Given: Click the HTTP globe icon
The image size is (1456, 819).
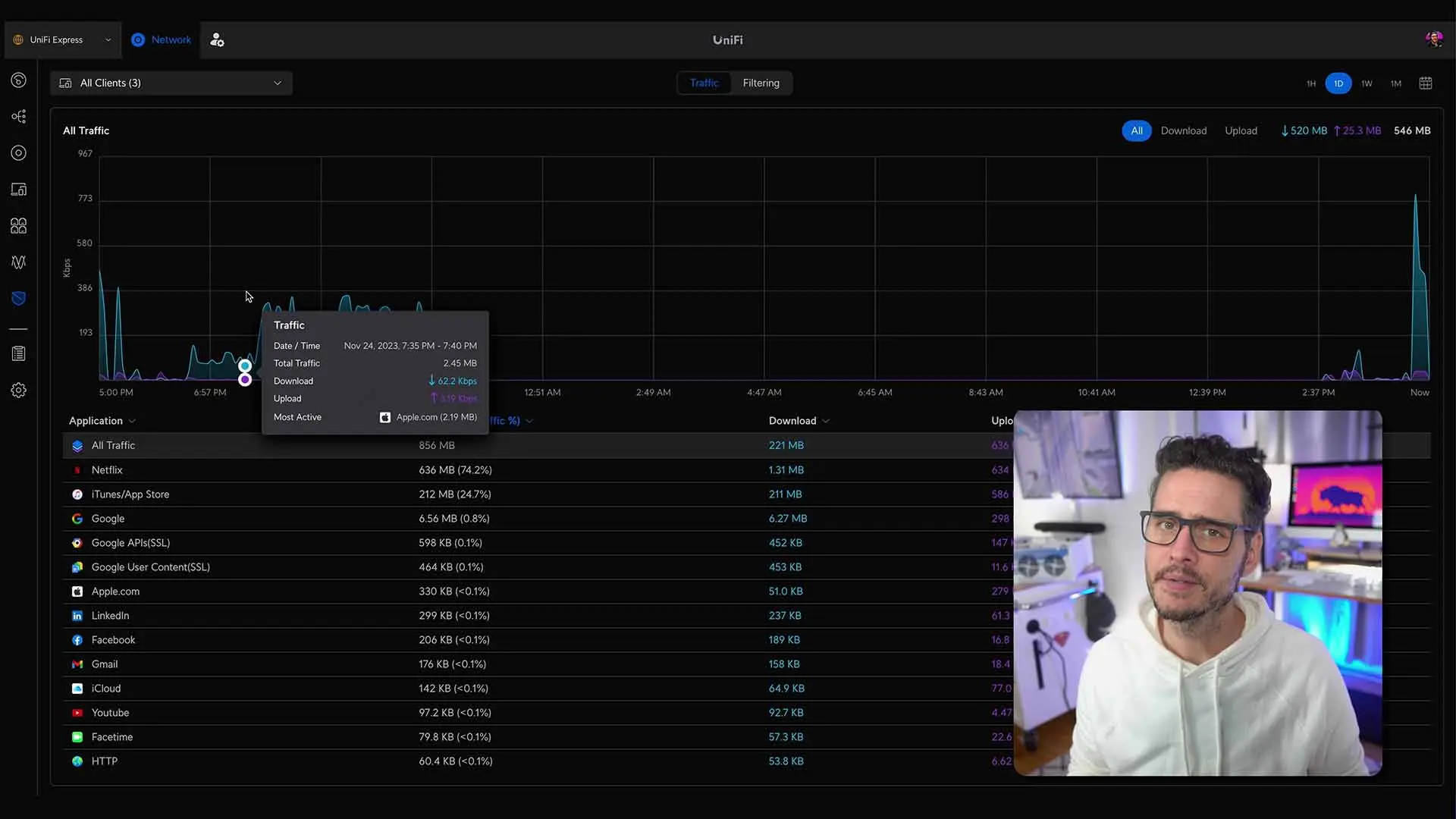Looking at the screenshot, I should coord(77,761).
